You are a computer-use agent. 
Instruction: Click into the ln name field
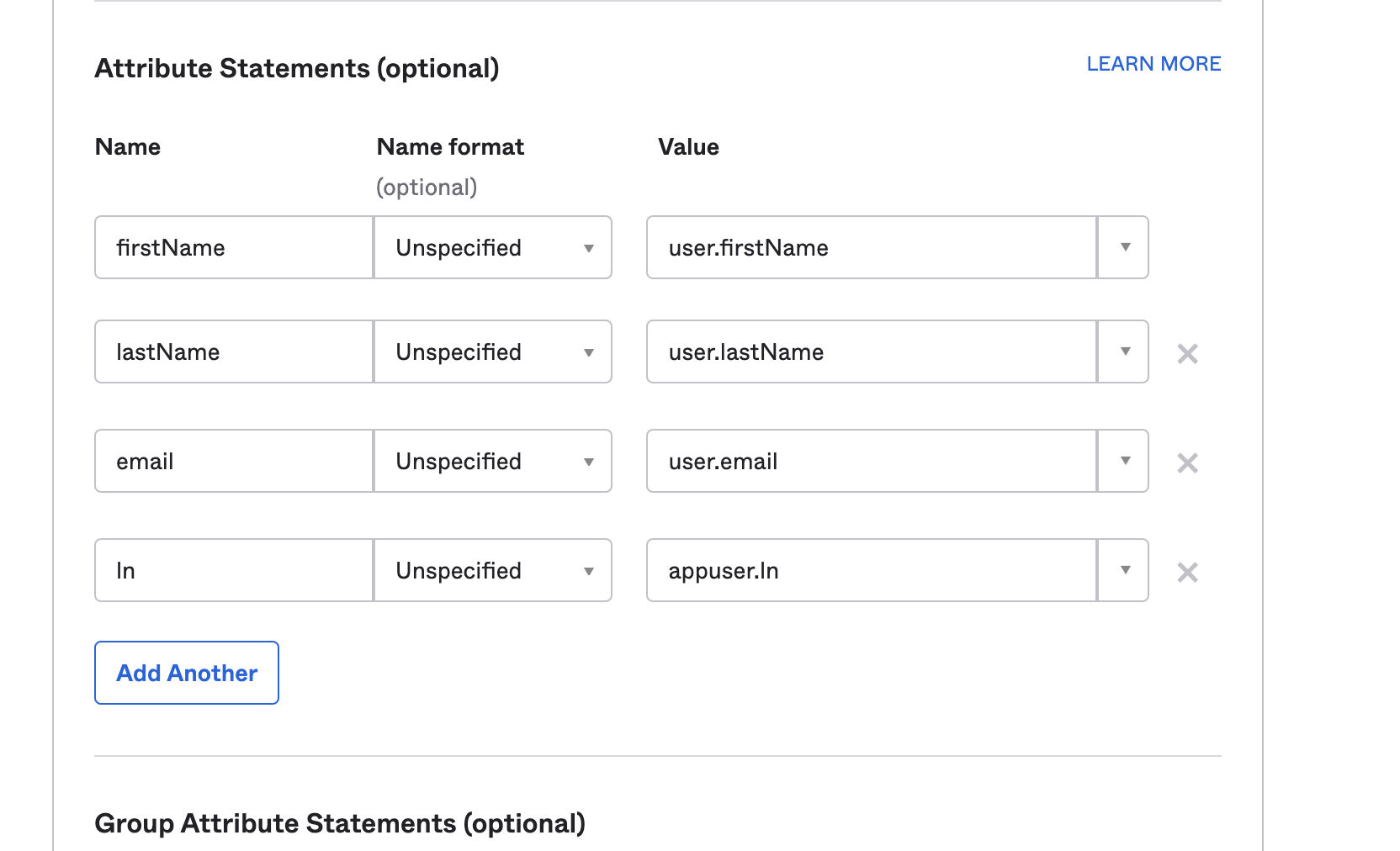click(234, 570)
